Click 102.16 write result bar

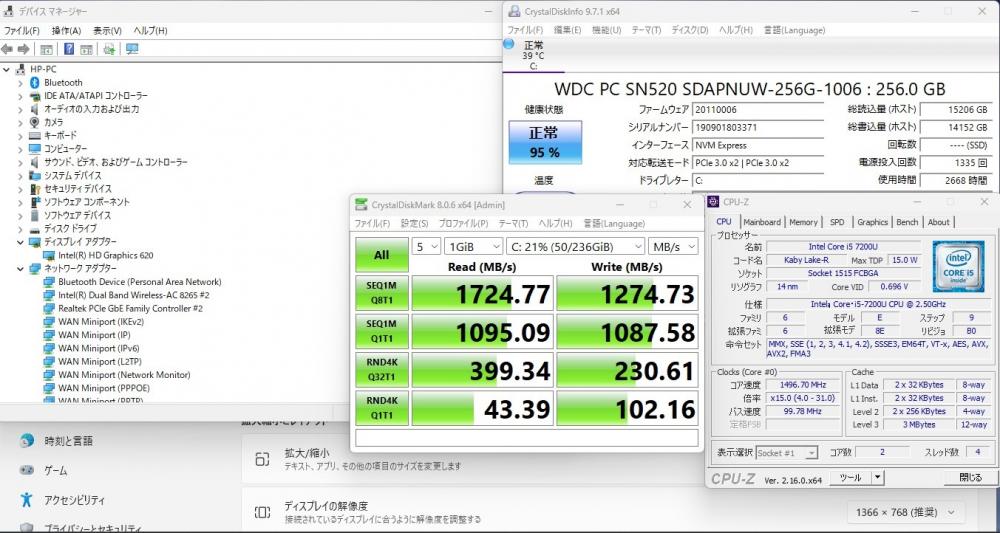(x=627, y=408)
